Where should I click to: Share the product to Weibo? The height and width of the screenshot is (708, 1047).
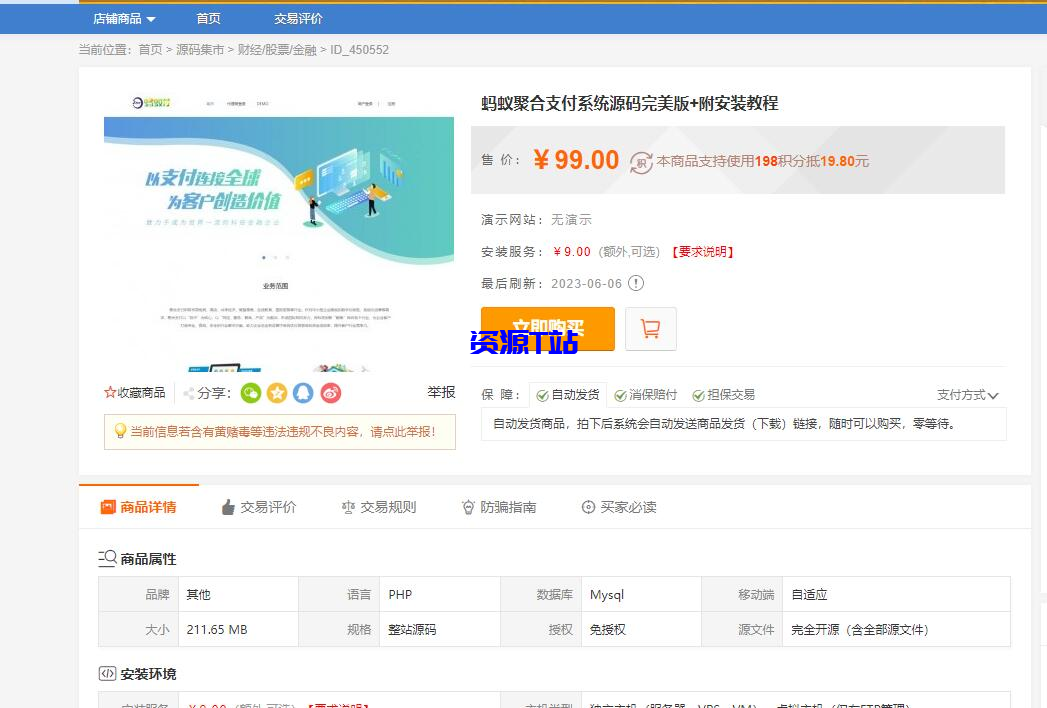(331, 393)
